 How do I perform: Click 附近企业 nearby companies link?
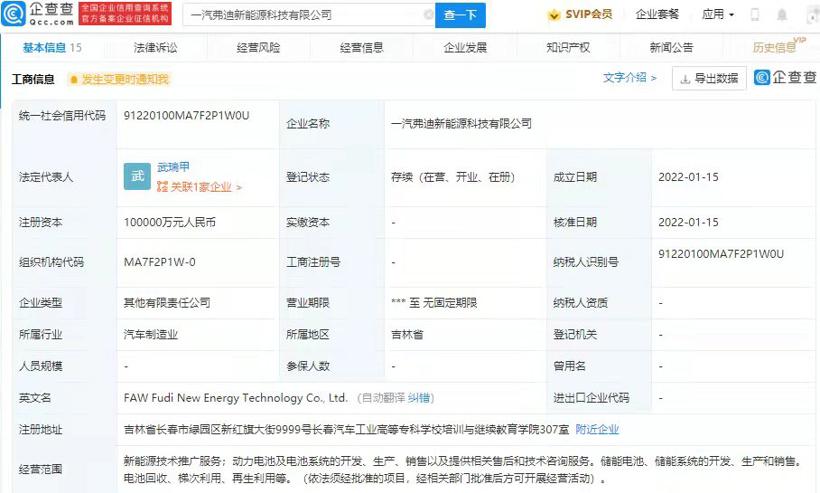(x=597, y=429)
